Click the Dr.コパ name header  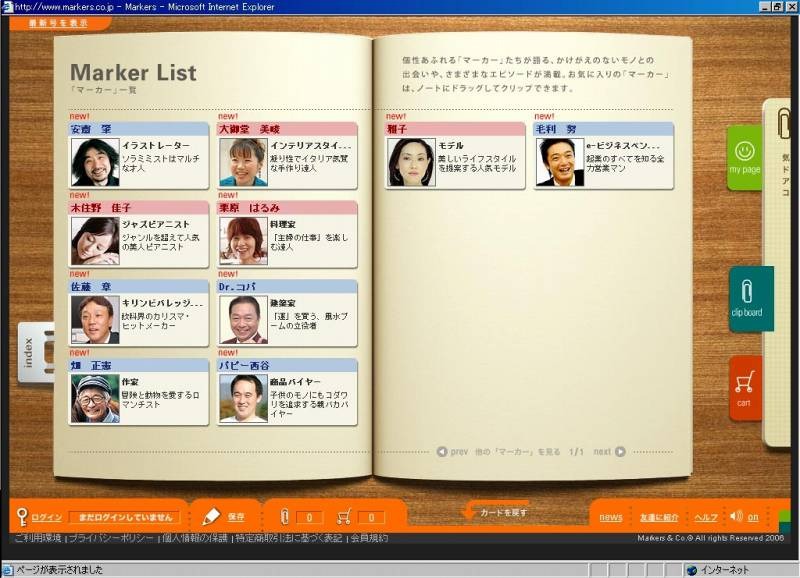click(287, 287)
